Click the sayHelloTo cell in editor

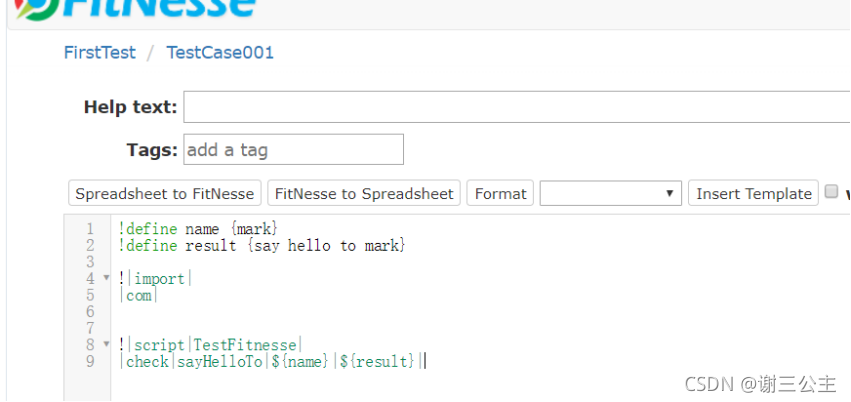click(220, 361)
